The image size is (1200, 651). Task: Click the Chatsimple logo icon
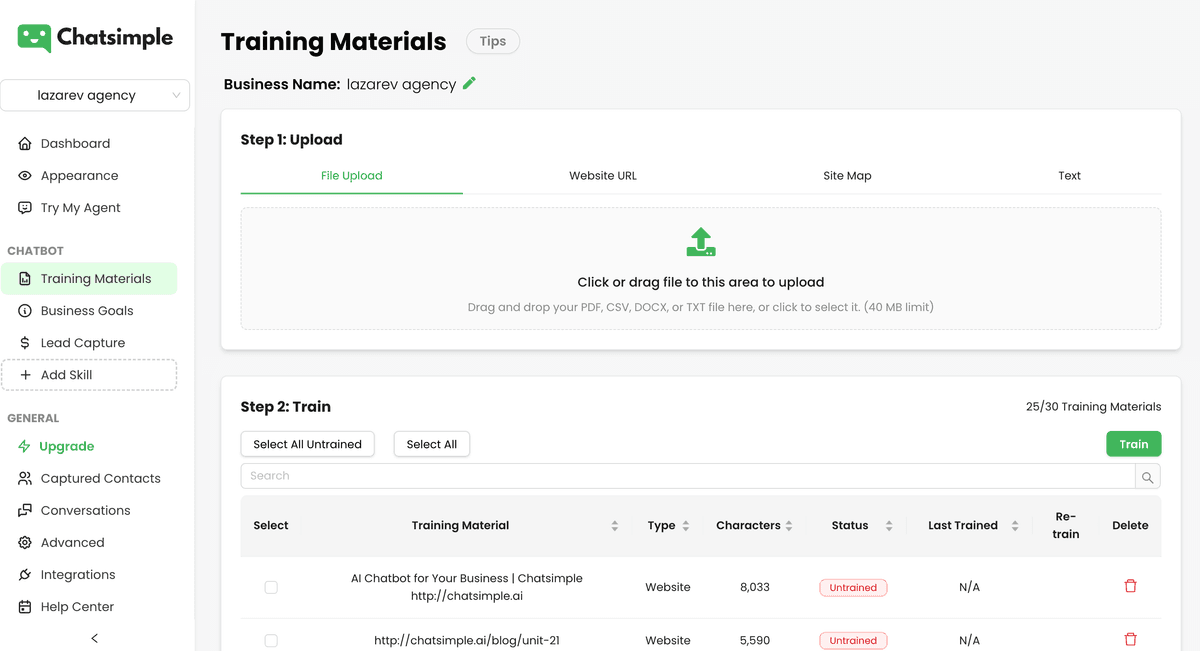pyautogui.click(x=33, y=36)
